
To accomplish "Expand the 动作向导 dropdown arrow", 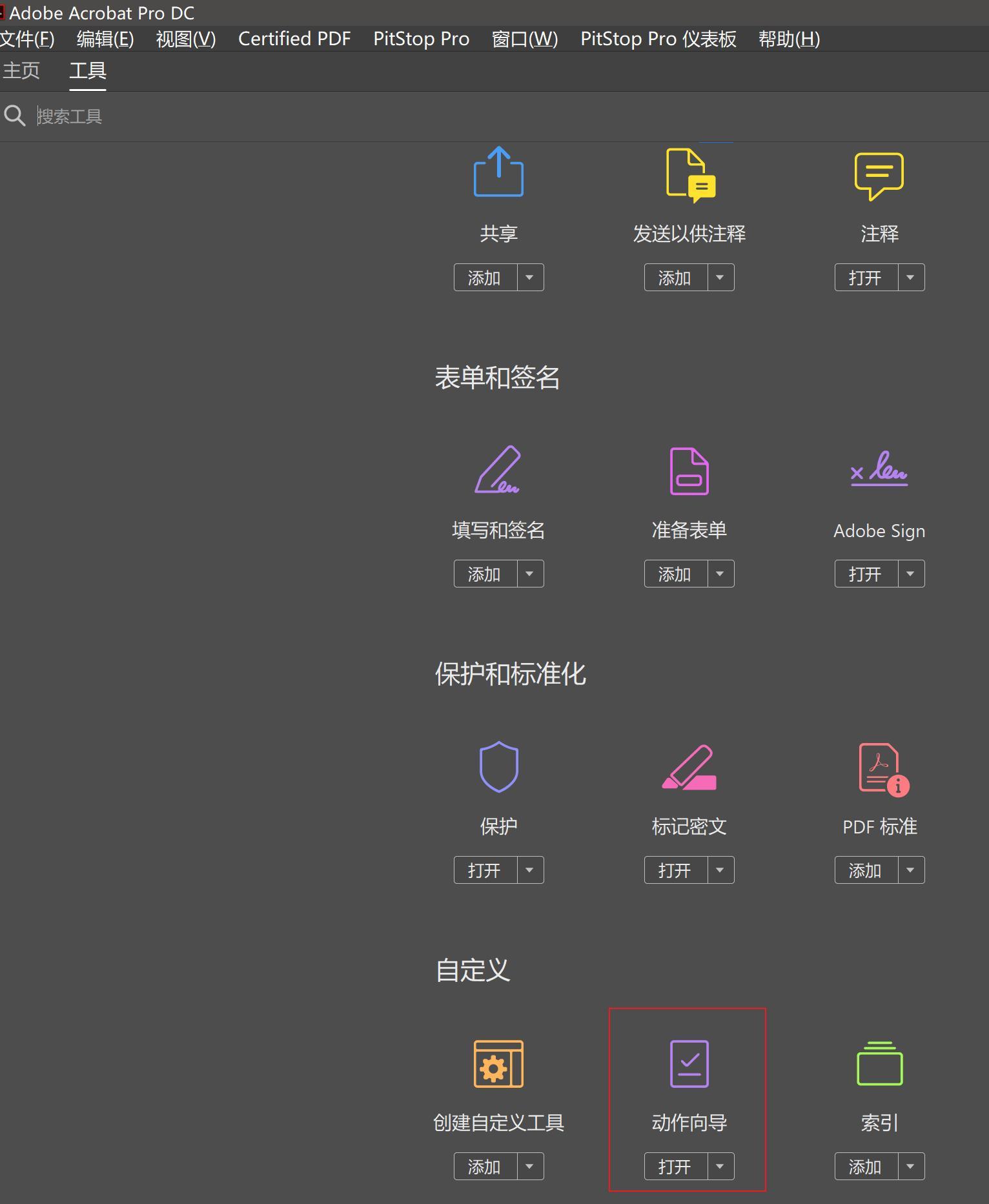I will [720, 1167].
